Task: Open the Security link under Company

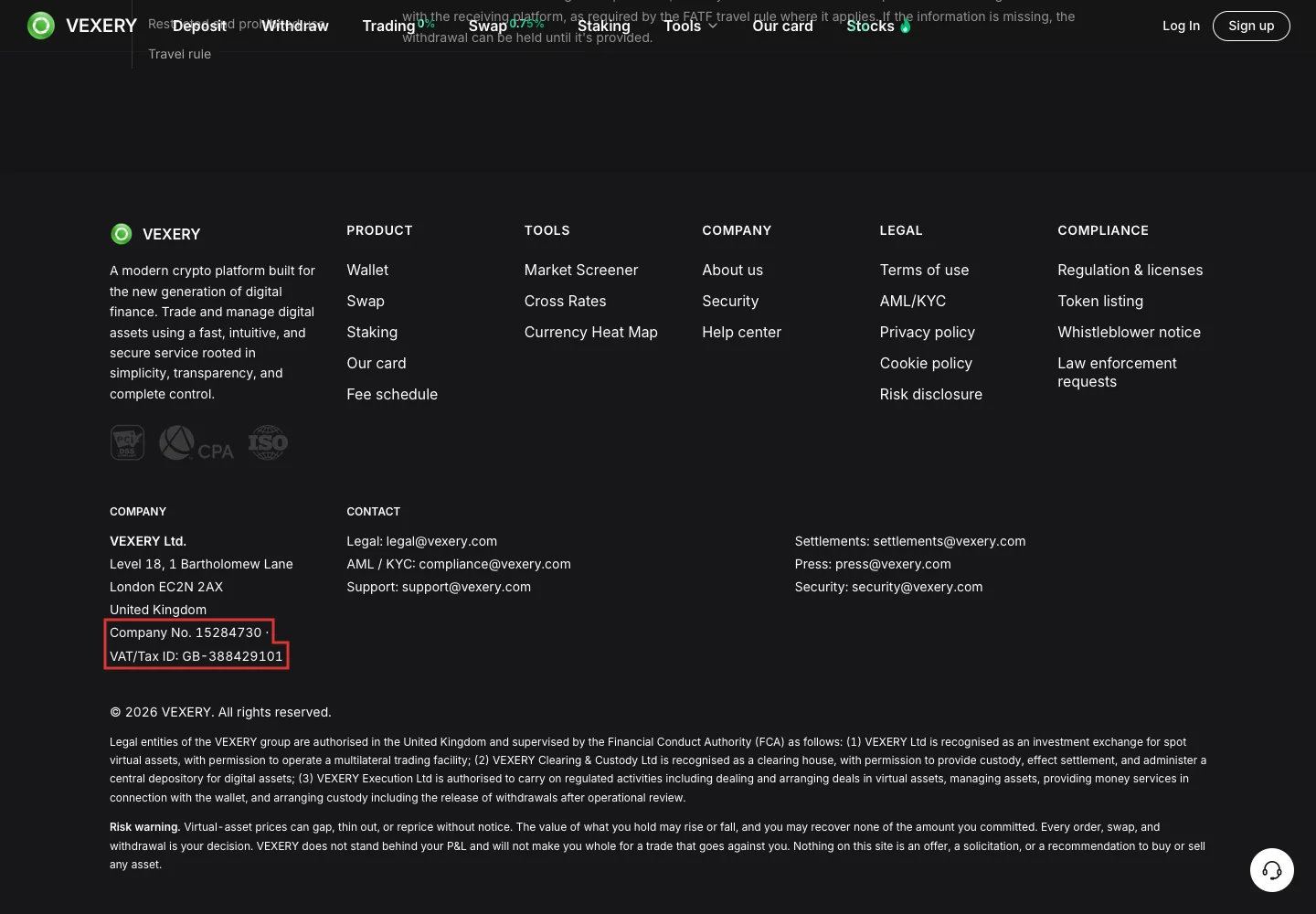Action: tap(730, 301)
